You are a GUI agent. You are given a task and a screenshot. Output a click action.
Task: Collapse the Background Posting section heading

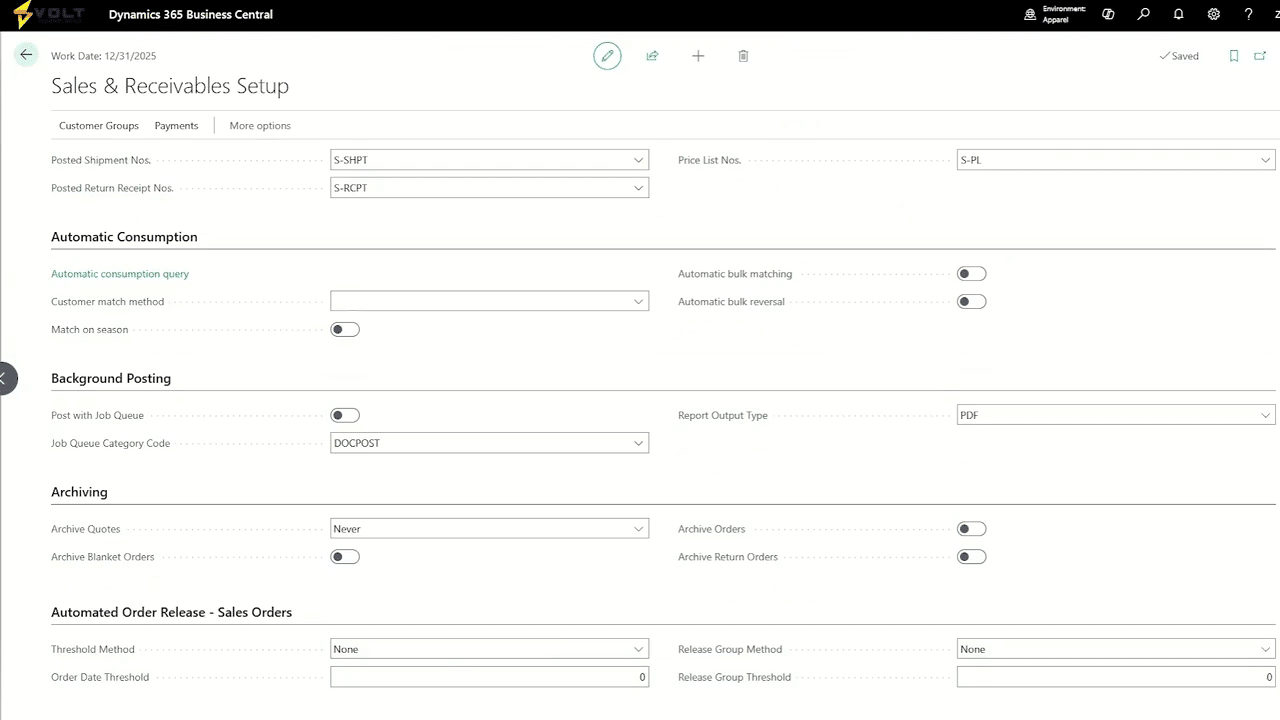(111, 378)
